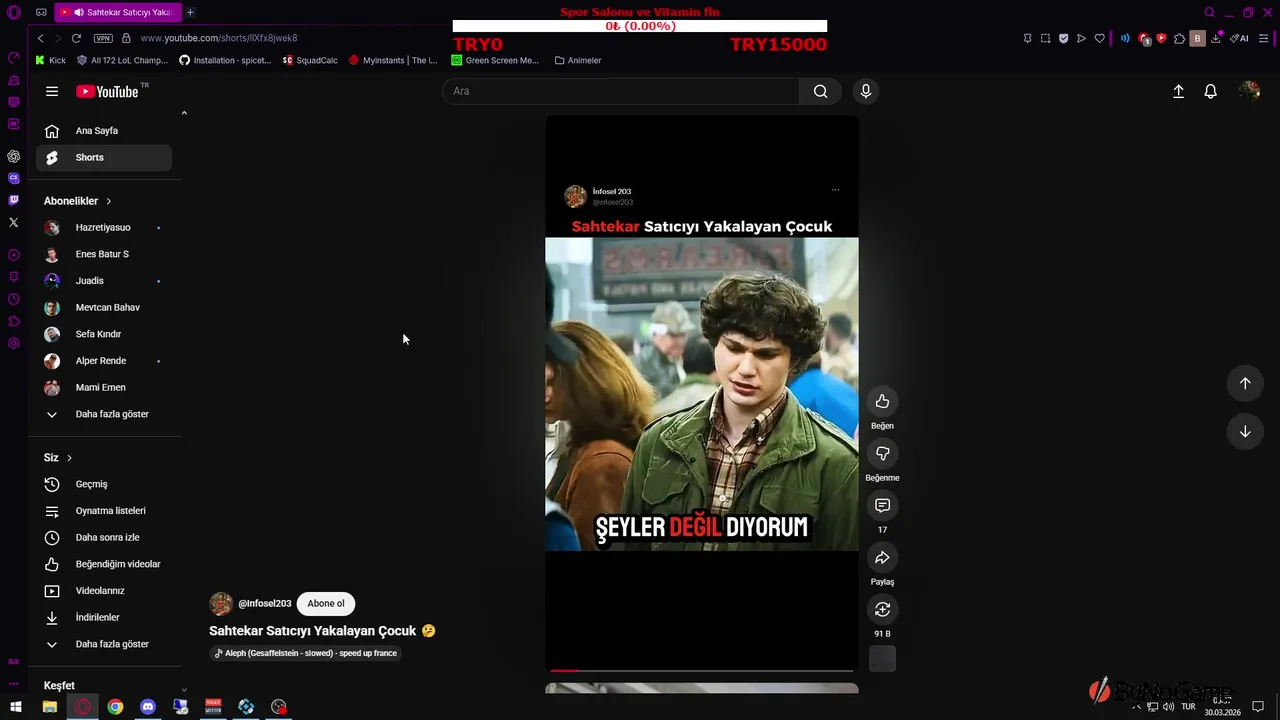The width and height of the screenshot is (1280, 720).
Task: Open the YouTube hamburger guide menu
Action: (x=52, y=91)
